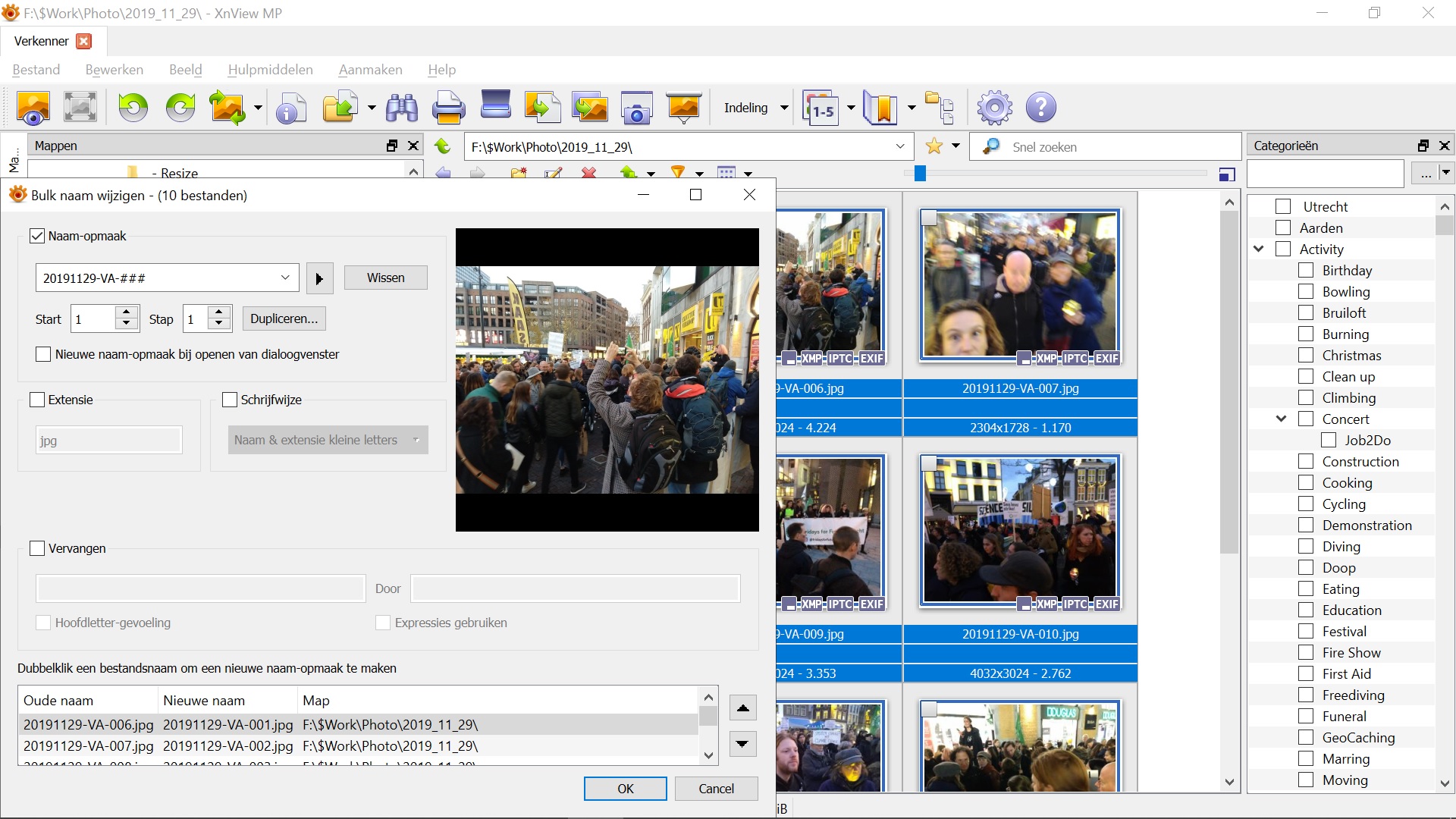Image resolution: width=1456 pixels, height=819 pixels.
Task: Click the rotate right green arrow icon
Action: (x=180, y=108)
